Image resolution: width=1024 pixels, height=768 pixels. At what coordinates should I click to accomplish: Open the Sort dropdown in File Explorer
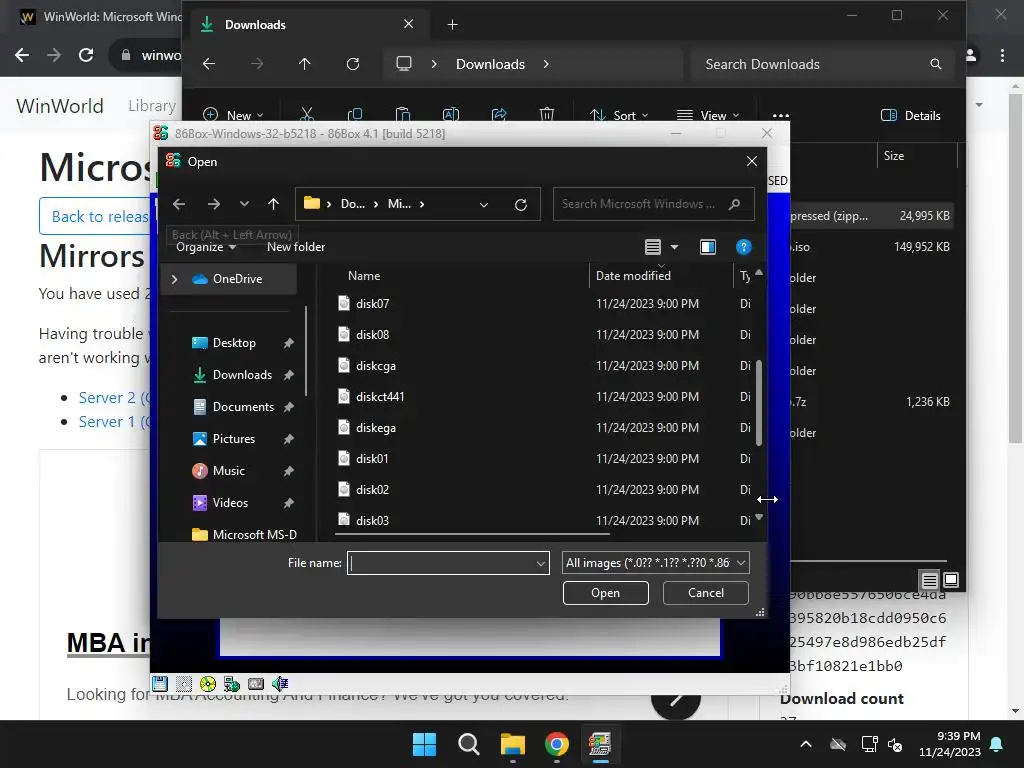618,116
